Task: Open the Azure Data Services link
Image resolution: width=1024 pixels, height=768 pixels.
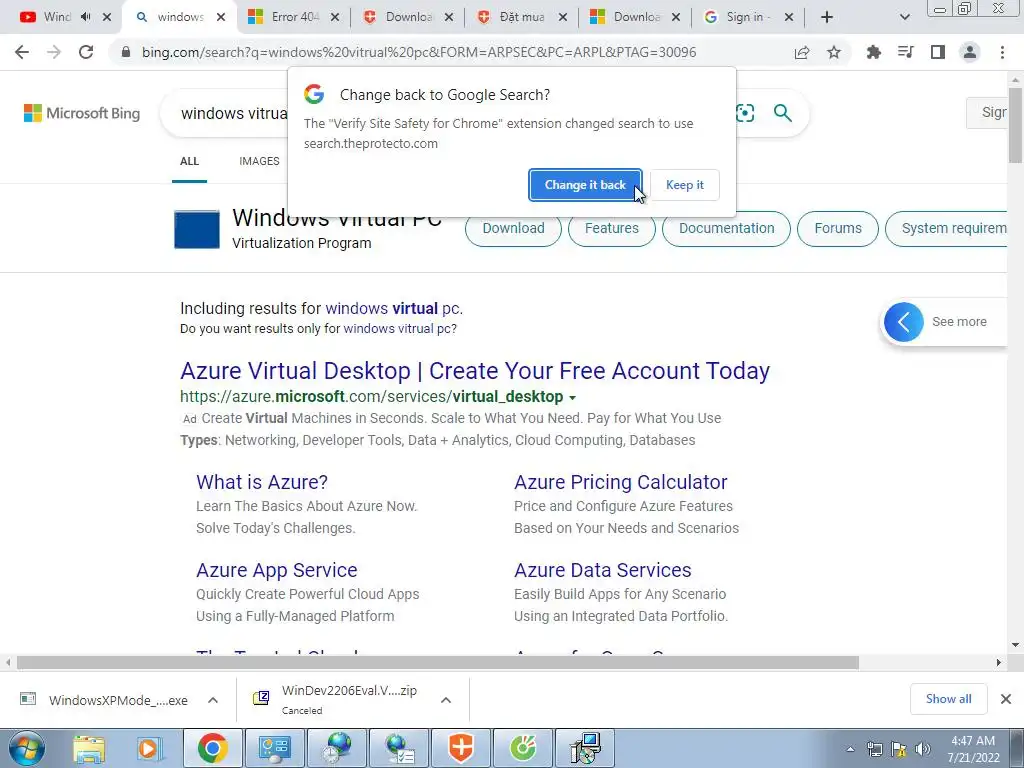Action: (x=603, y=570)
